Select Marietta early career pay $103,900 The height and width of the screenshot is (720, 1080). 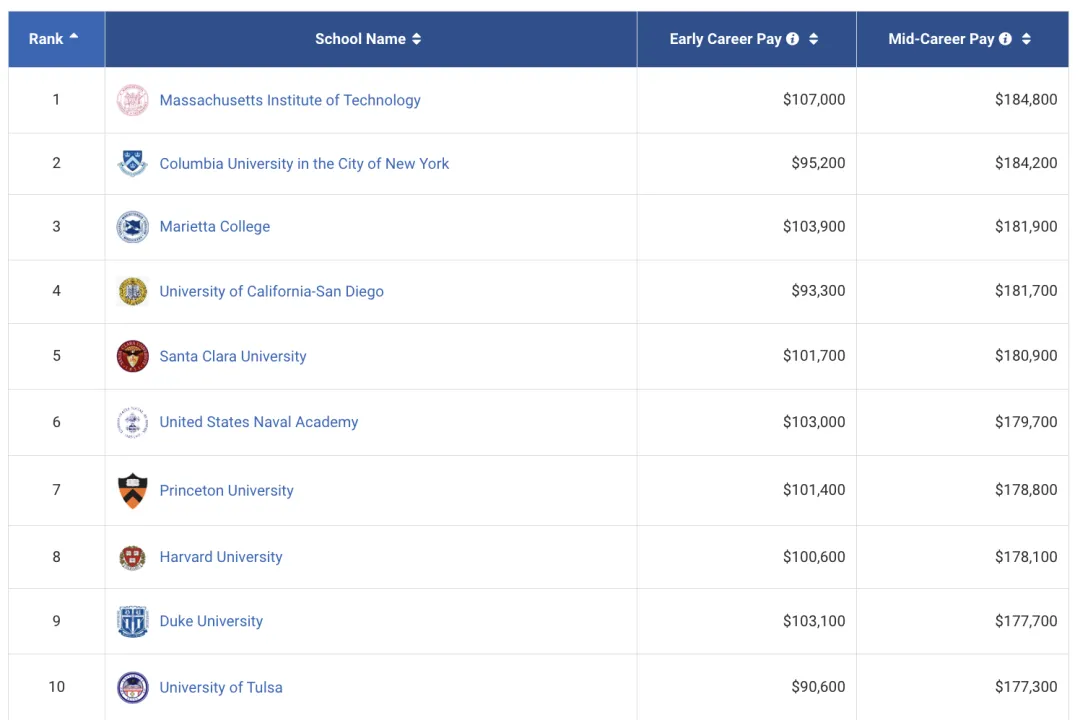813,226
